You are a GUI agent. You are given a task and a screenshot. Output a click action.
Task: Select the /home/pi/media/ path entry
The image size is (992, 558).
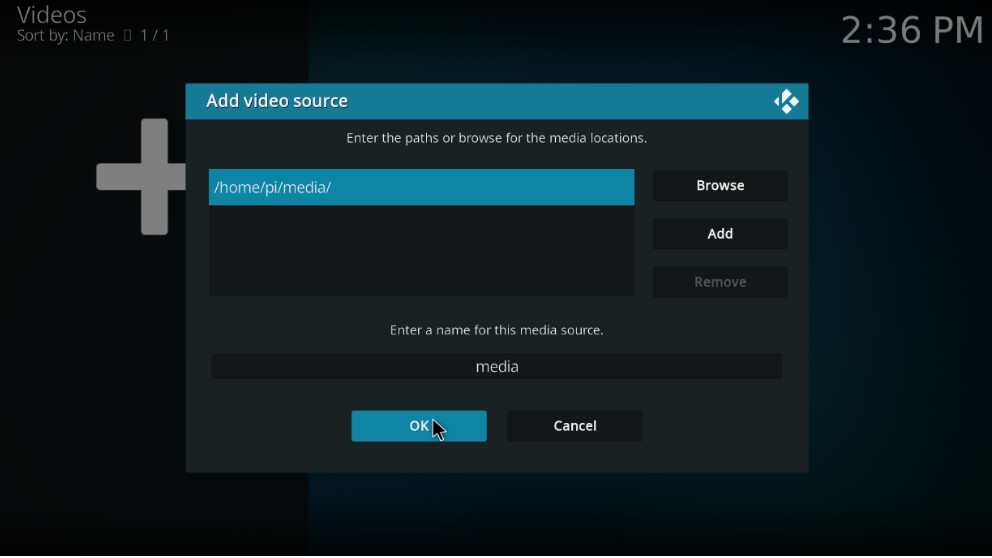(x=421, y=187)
